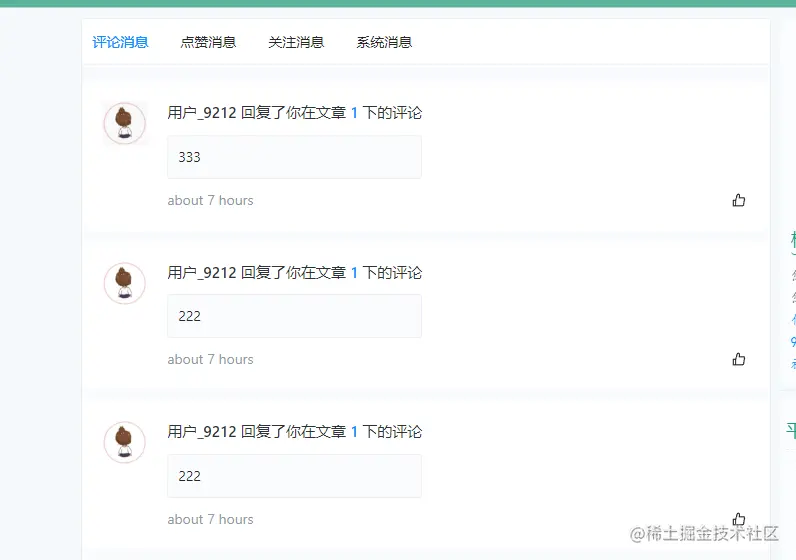Screen dimensions: 796x560
Task: Open the 系统消息 tab
Action: 384,42
